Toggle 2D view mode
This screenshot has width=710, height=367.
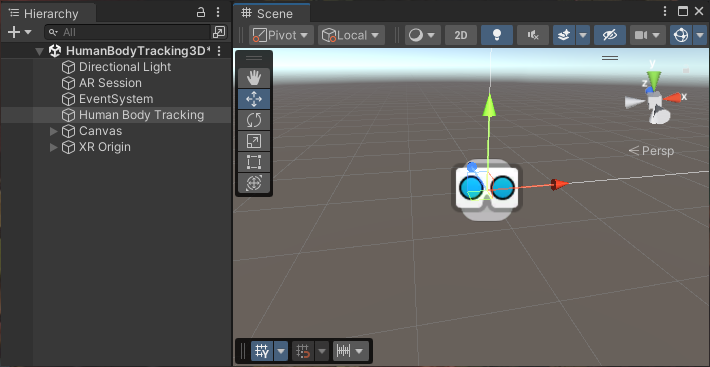[461, 35]
